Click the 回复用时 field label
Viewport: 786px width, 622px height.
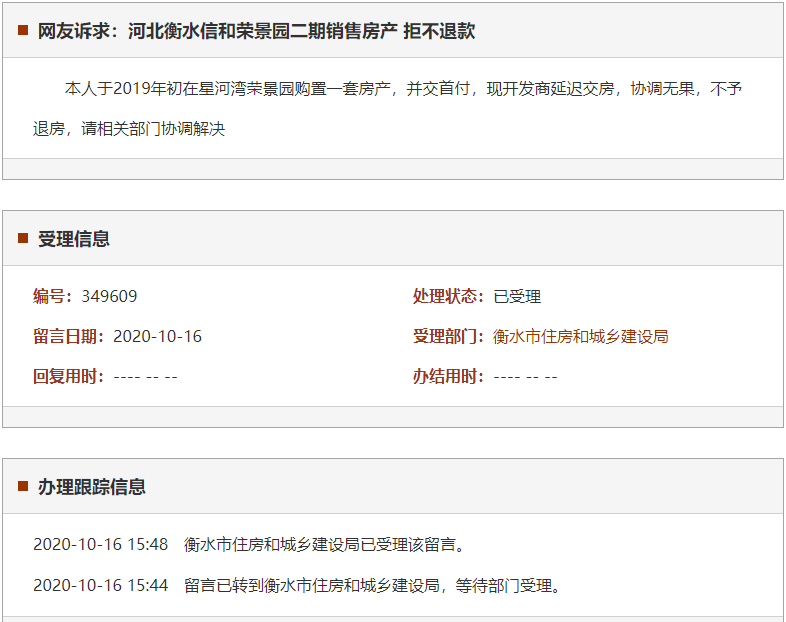click(x=68, y=376)
